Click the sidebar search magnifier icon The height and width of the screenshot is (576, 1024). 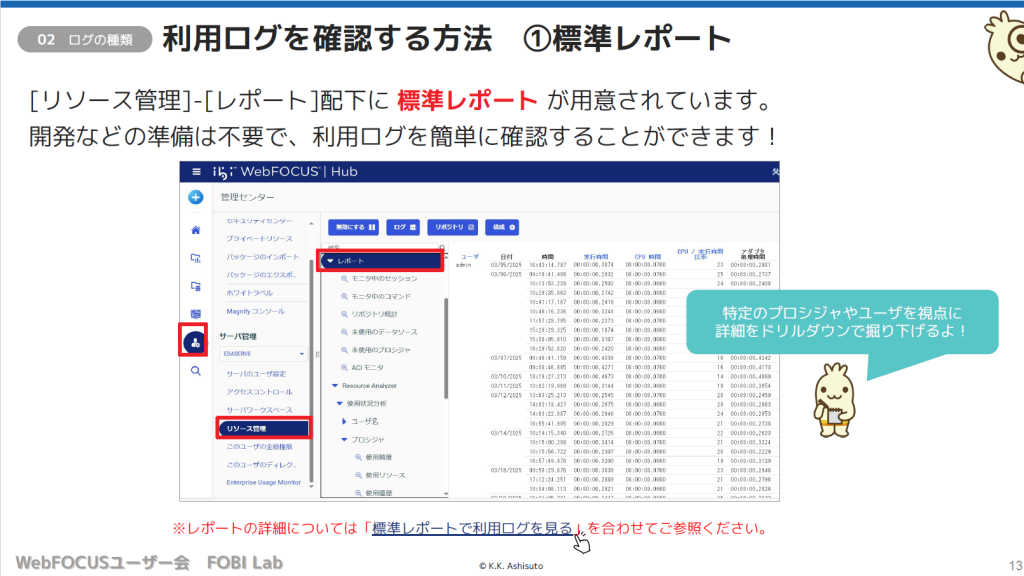[x=195, y=371]
